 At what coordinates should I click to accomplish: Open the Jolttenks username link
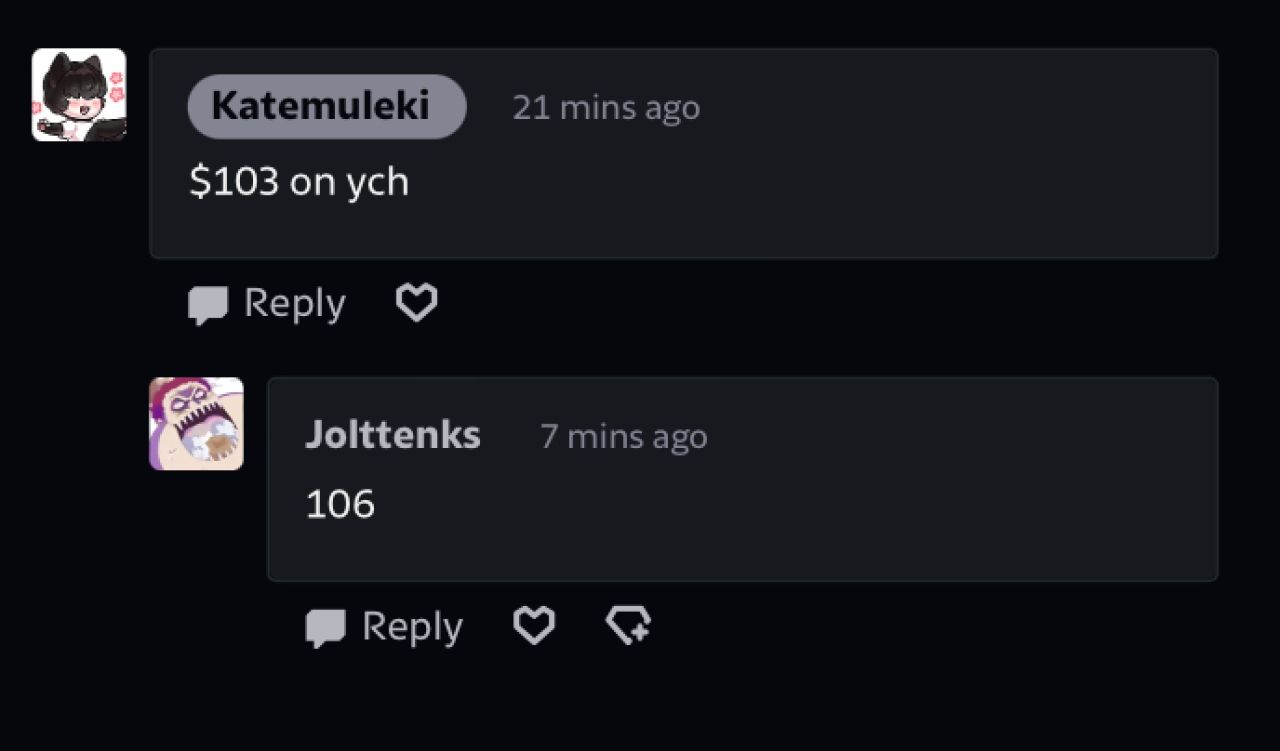[393, 435]
